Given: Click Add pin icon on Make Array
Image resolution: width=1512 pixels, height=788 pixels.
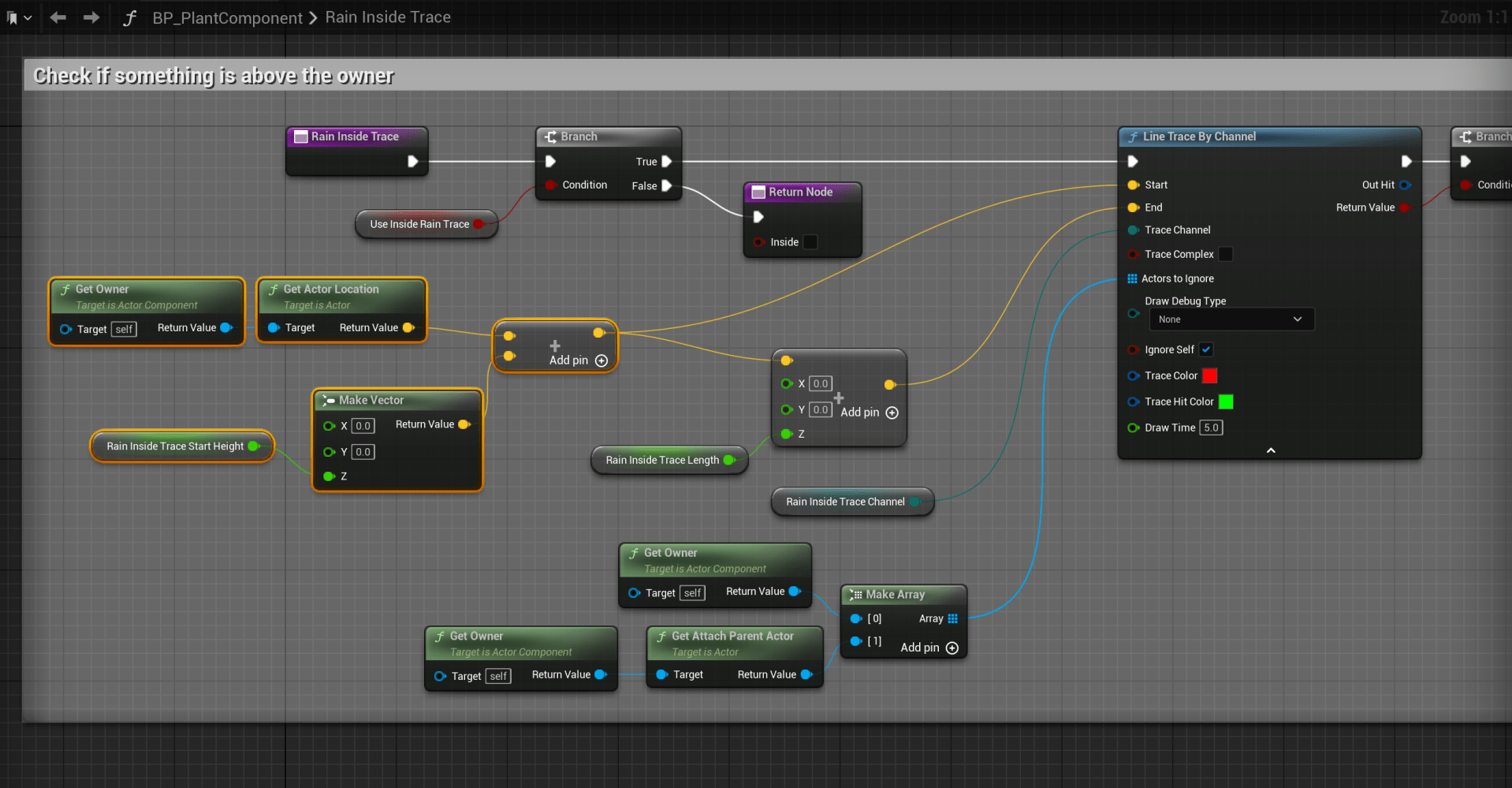Looking at the screenshot, I should click(952, 648).
